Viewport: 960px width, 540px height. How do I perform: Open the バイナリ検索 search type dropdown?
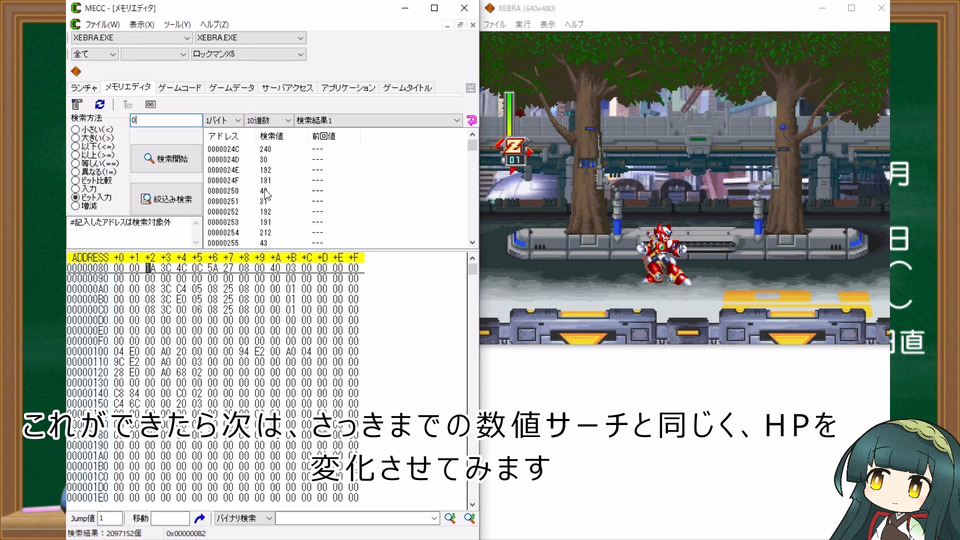tap(244, 519)
